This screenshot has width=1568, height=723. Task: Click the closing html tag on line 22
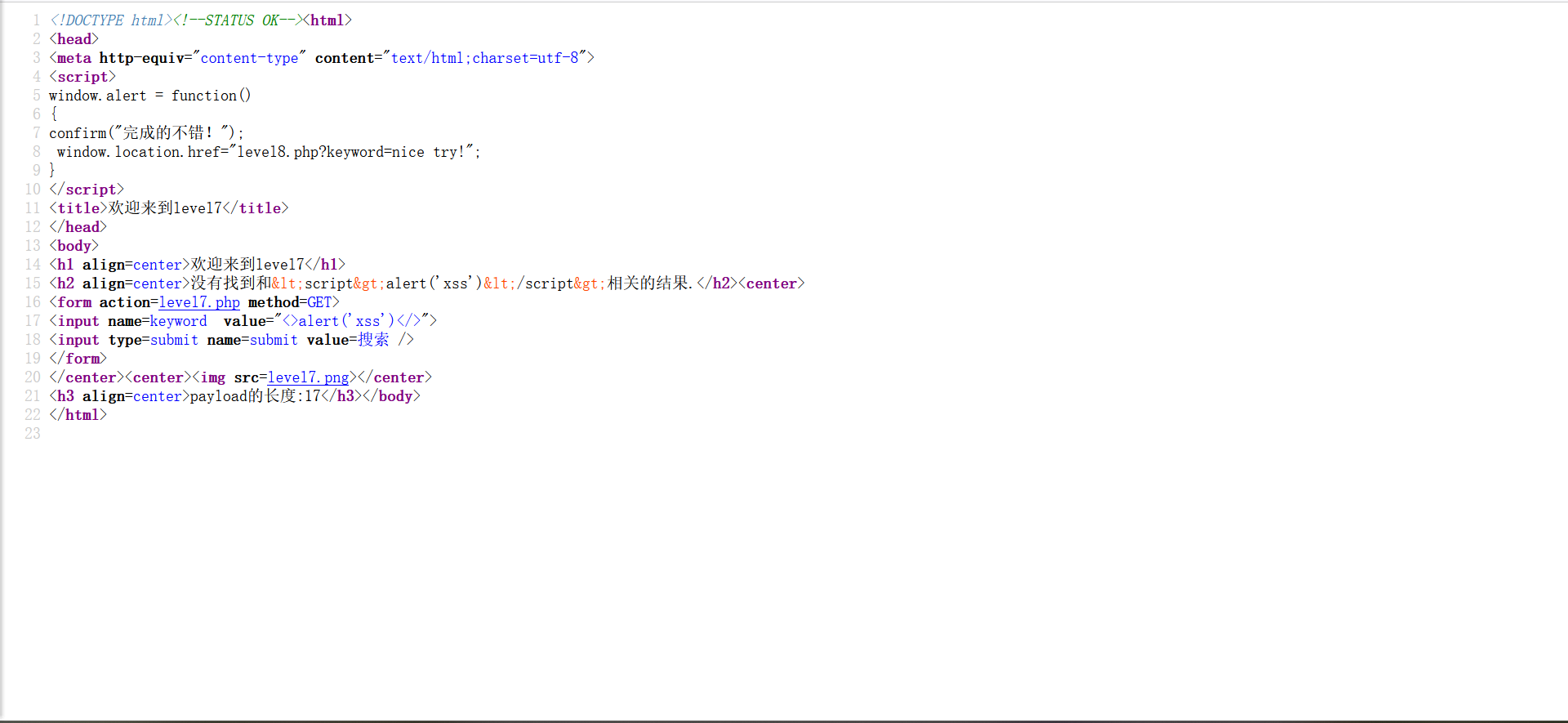(x=78, y=415)
